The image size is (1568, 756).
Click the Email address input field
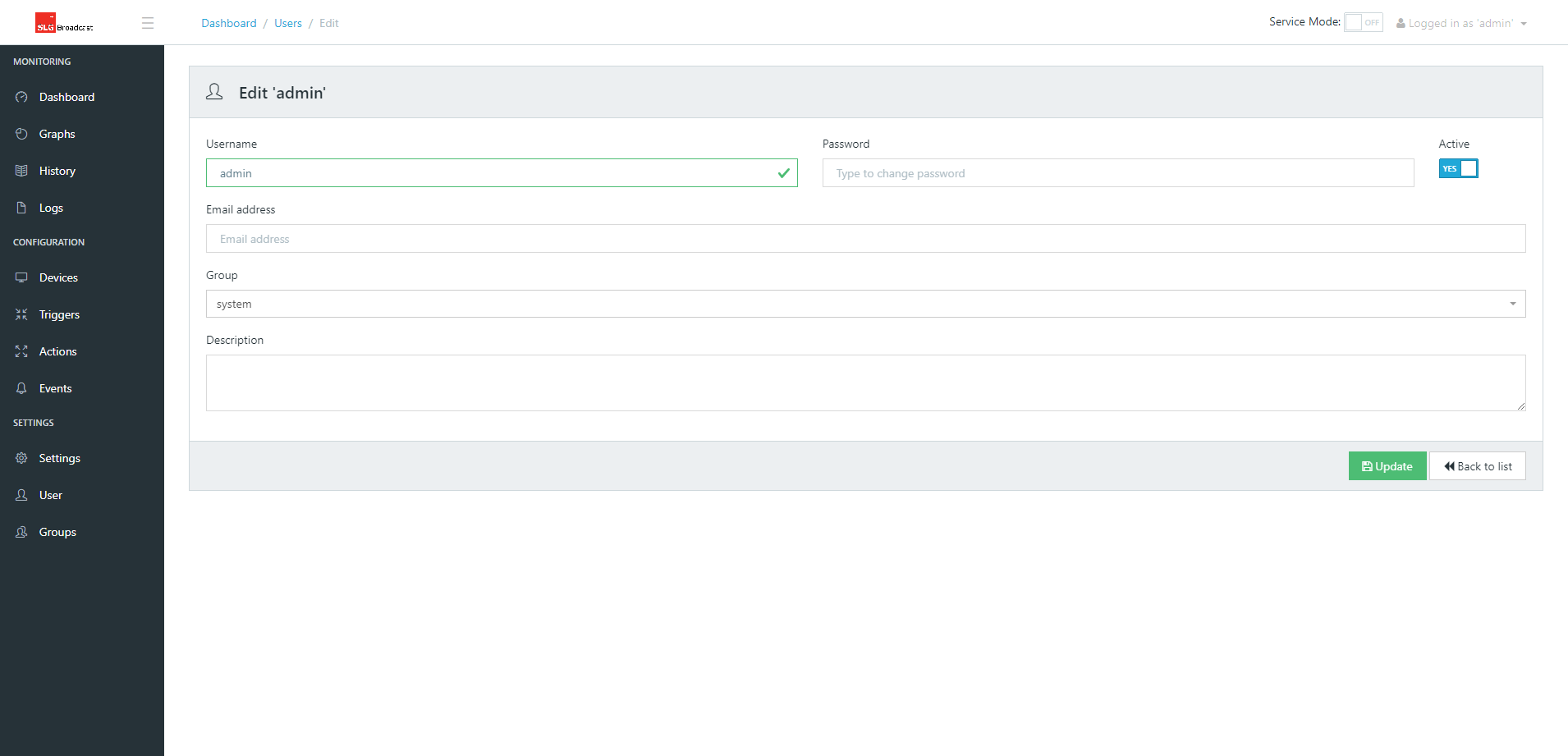(865, 239)
